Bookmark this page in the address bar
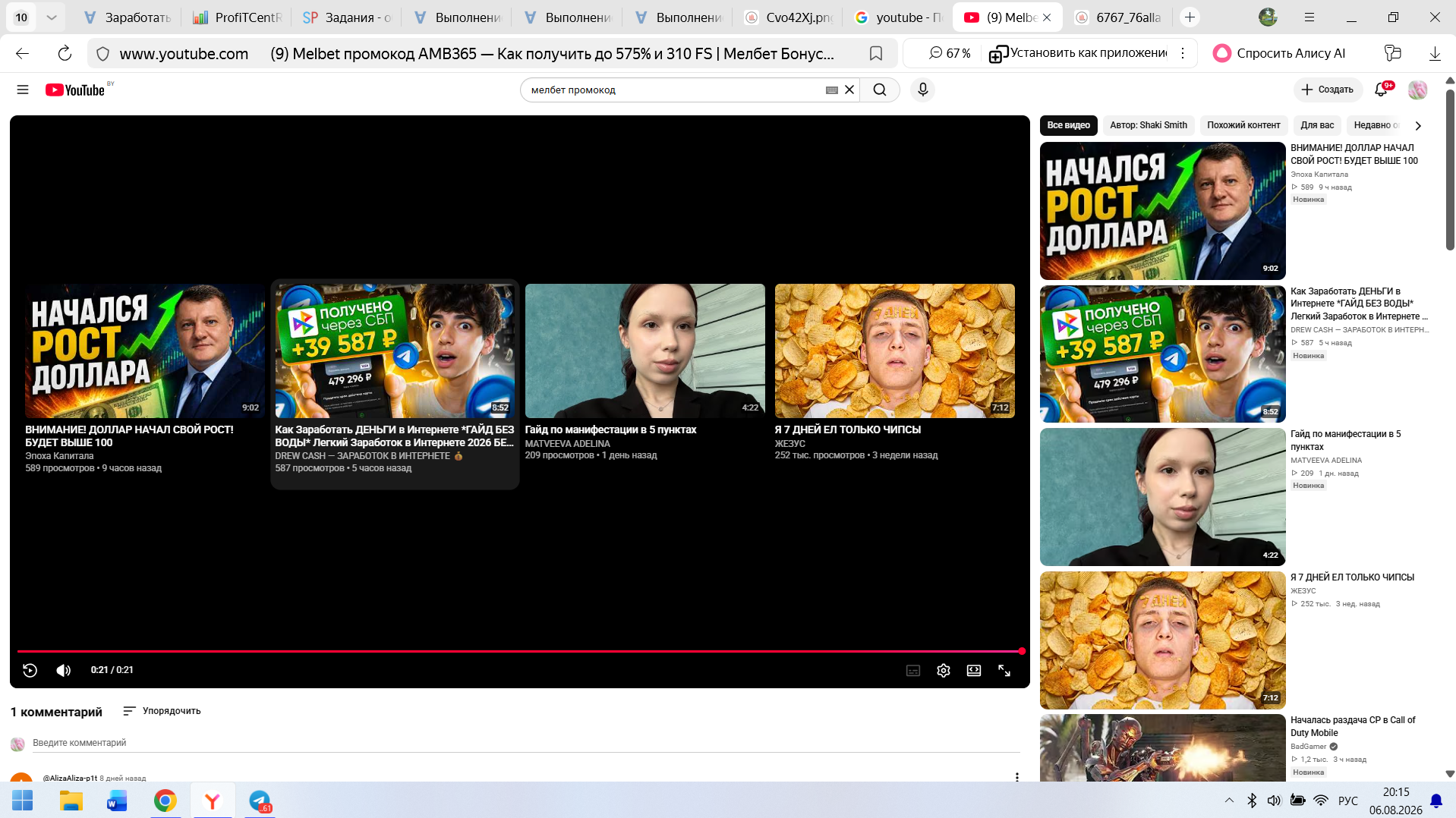Image resolution: width=1456 pixels, height=818 pixels. click(x=876, y=53)
